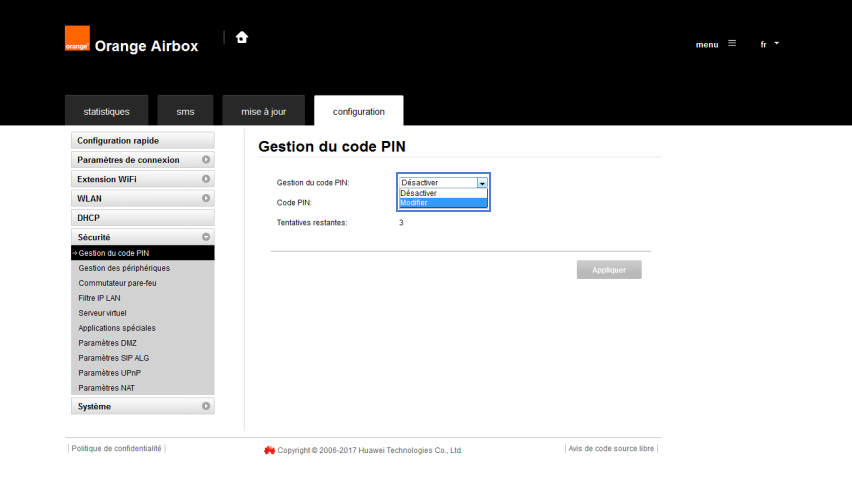Image resolution: width=852 pixels, height=479 pixels.
Task: Open the fr language dropdown
Action: click(769, 44)
